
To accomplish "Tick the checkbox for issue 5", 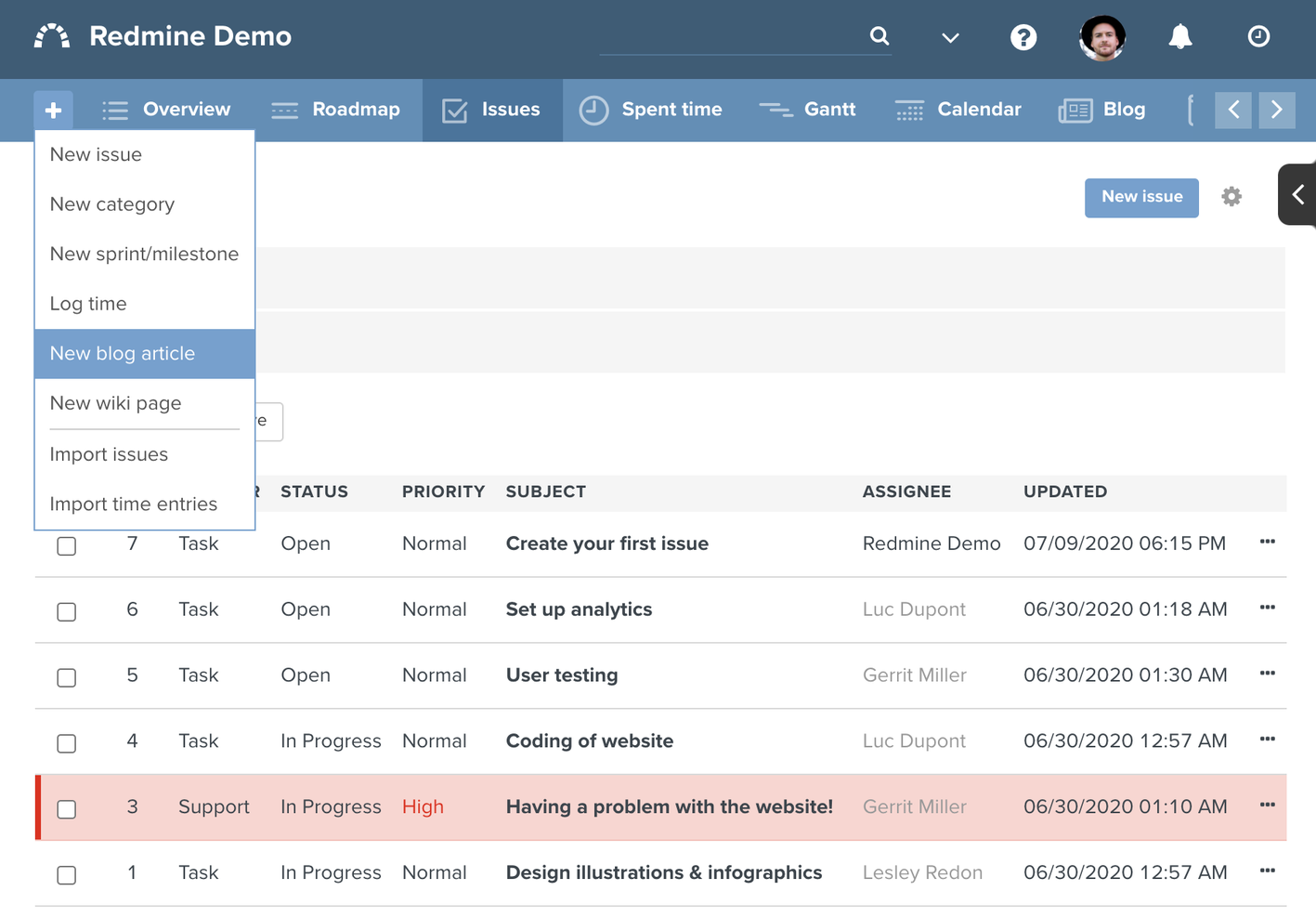I will [x=67, y=678].
